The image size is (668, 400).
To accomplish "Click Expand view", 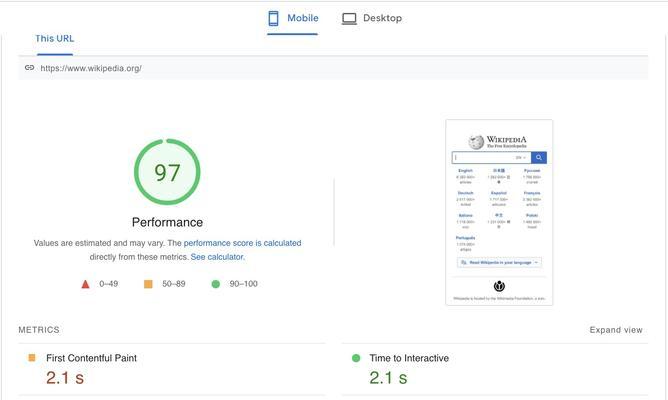I will (x=616, y=330).
